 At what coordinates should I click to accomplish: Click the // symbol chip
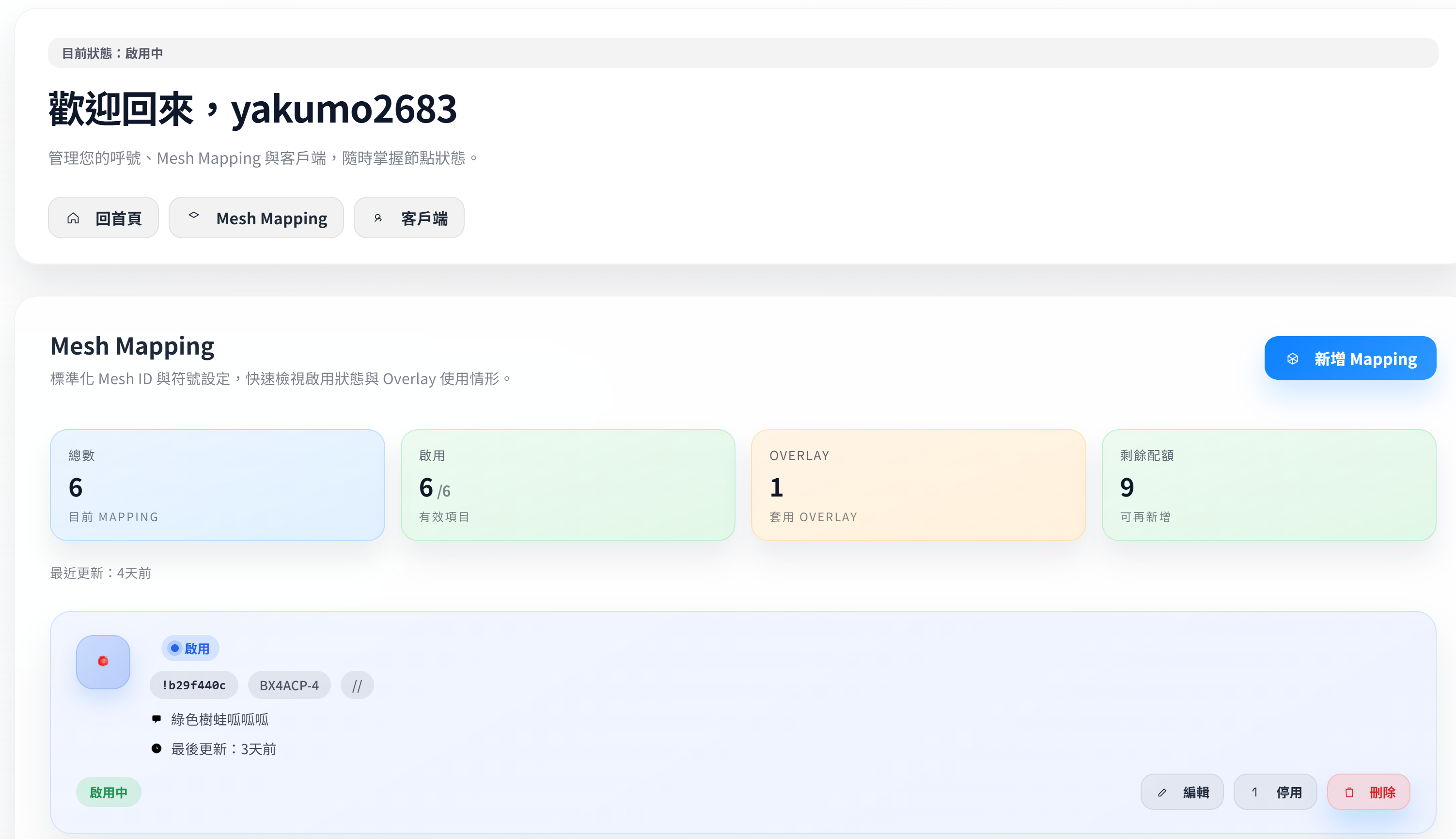(357, 685)
